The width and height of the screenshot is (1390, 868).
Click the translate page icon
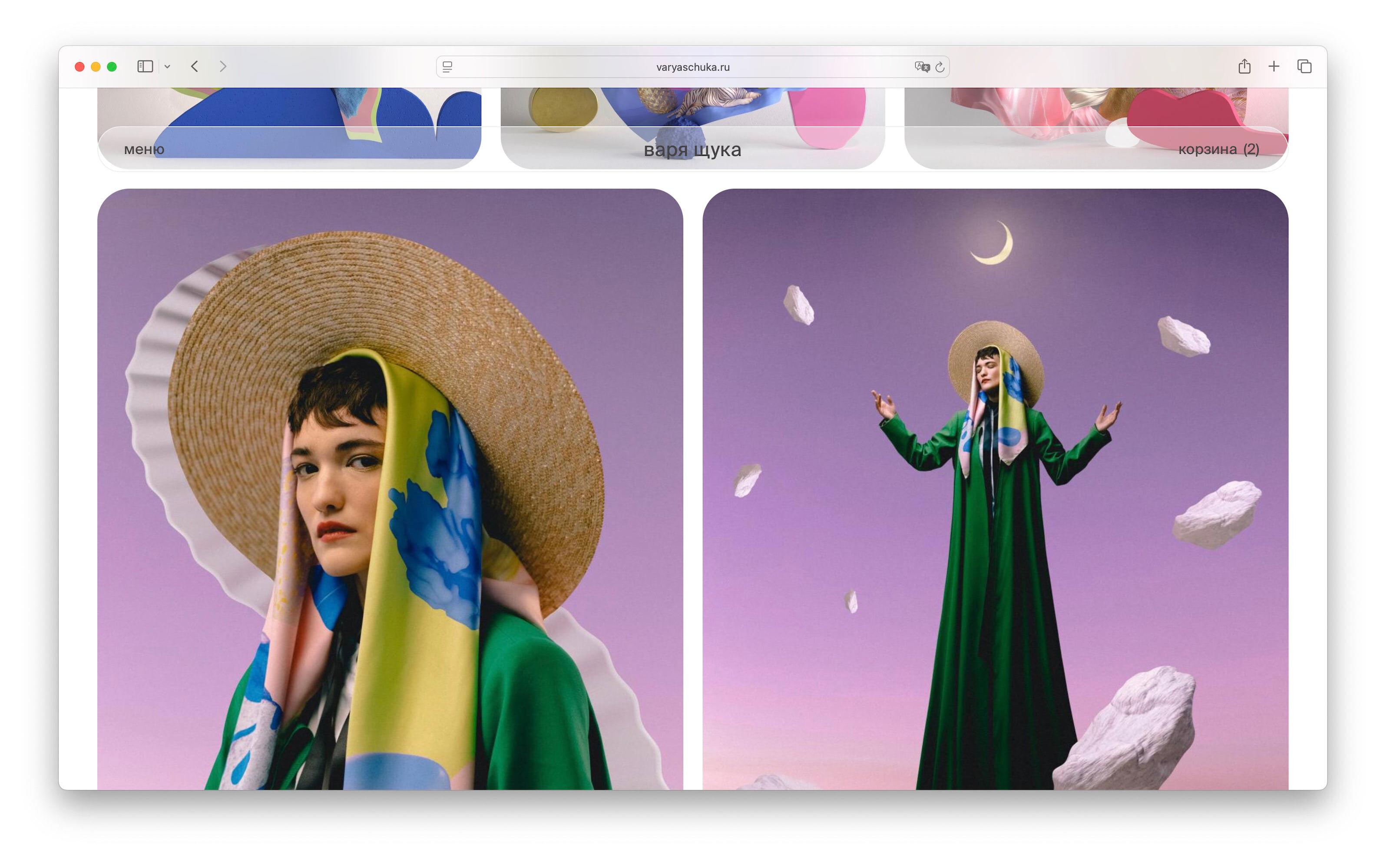921,67
